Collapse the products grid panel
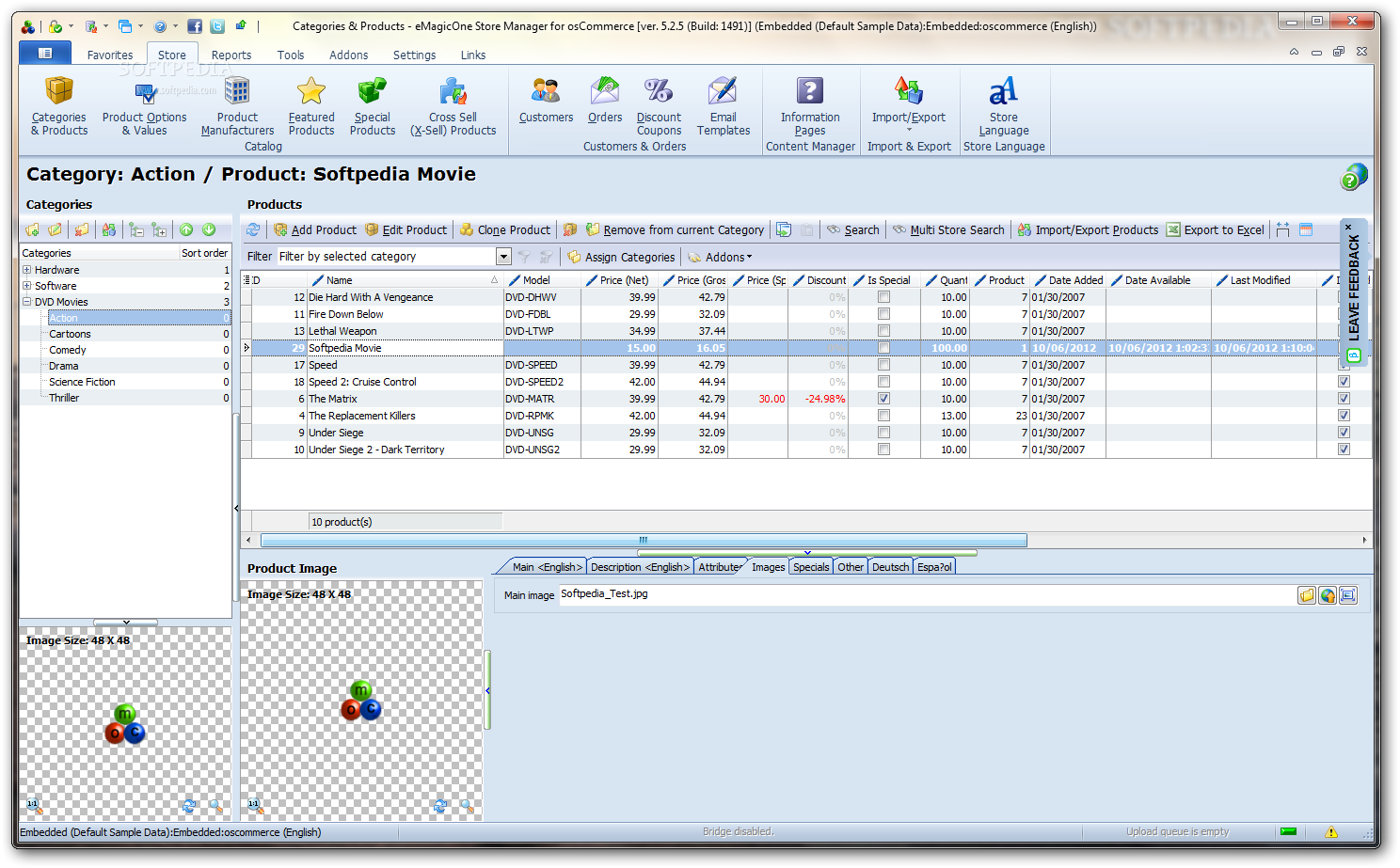 coord(807,553)
